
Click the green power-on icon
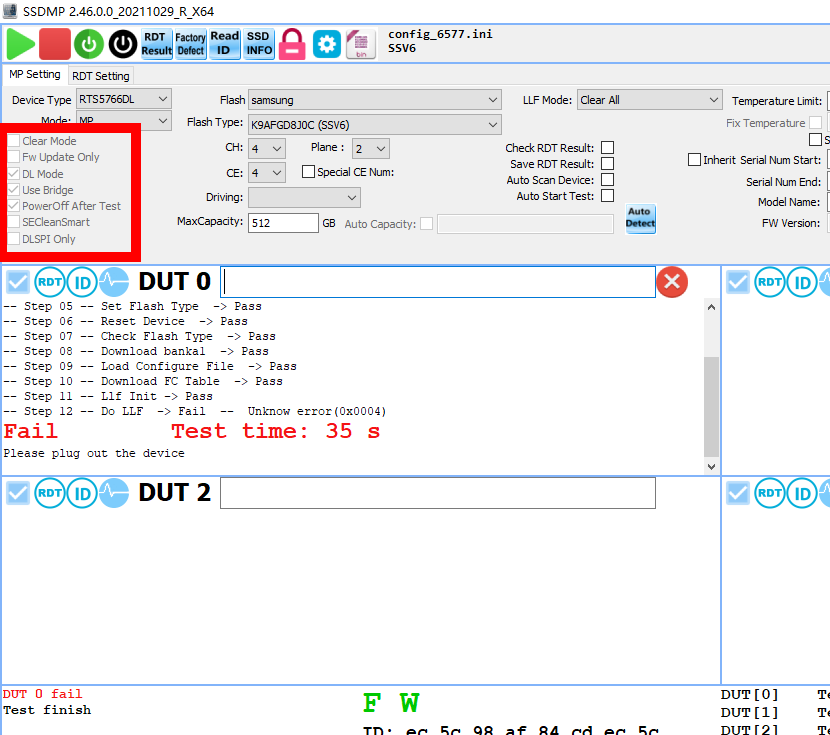coord(89,44)
